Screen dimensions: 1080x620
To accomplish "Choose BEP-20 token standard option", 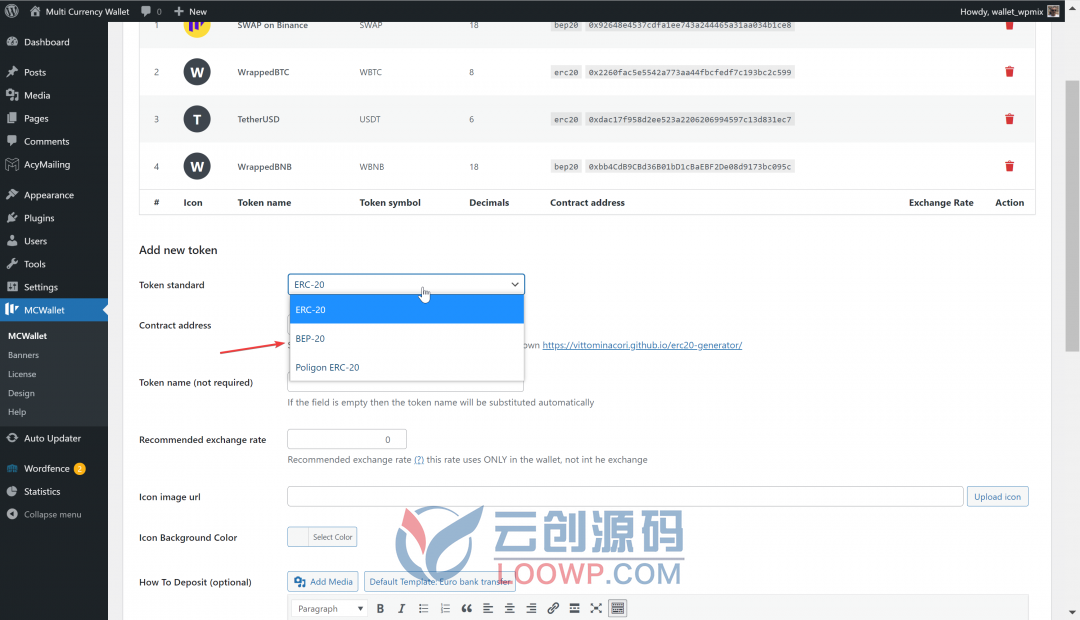I will point(406,338).
